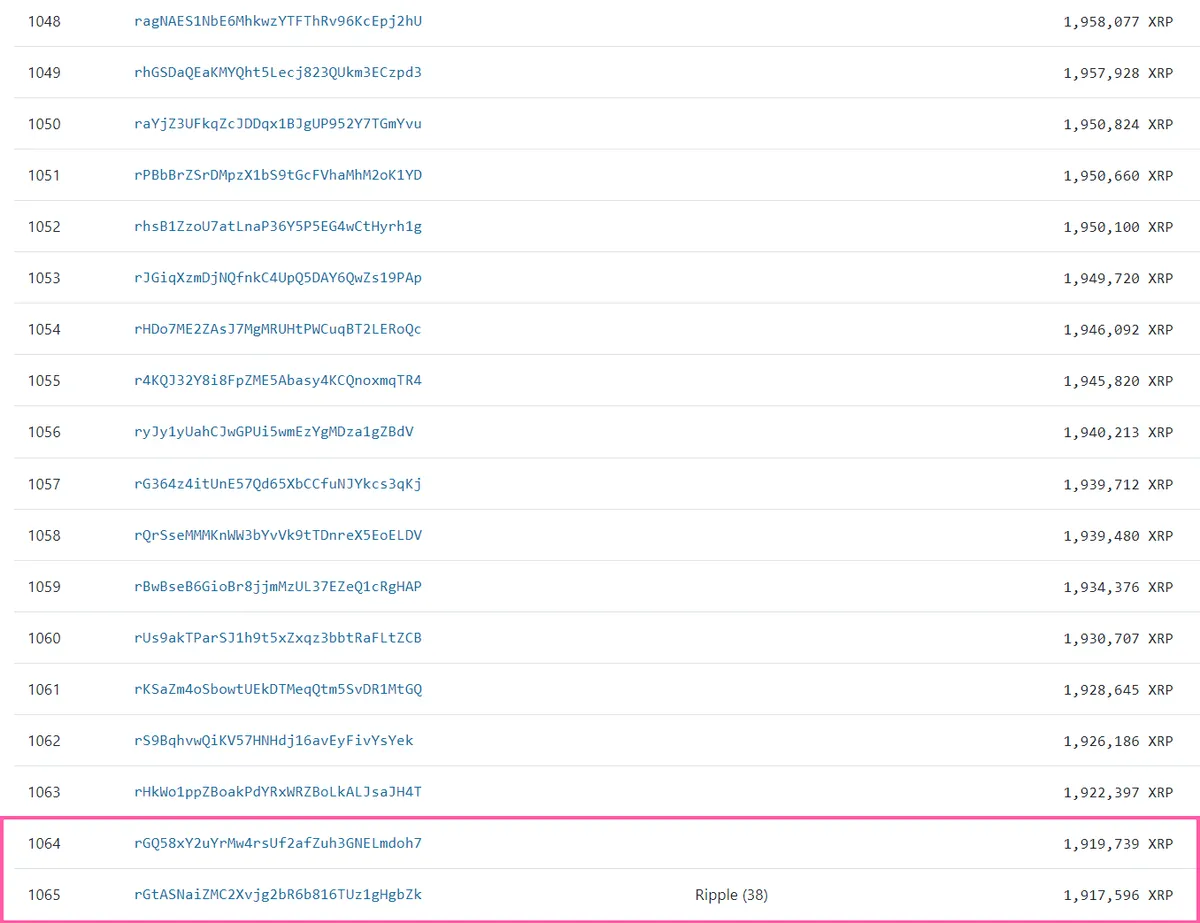Open address rKSaZm4oSbowtUEkDTMeqQtm5SvDR1MtGQ

point(278,689)
